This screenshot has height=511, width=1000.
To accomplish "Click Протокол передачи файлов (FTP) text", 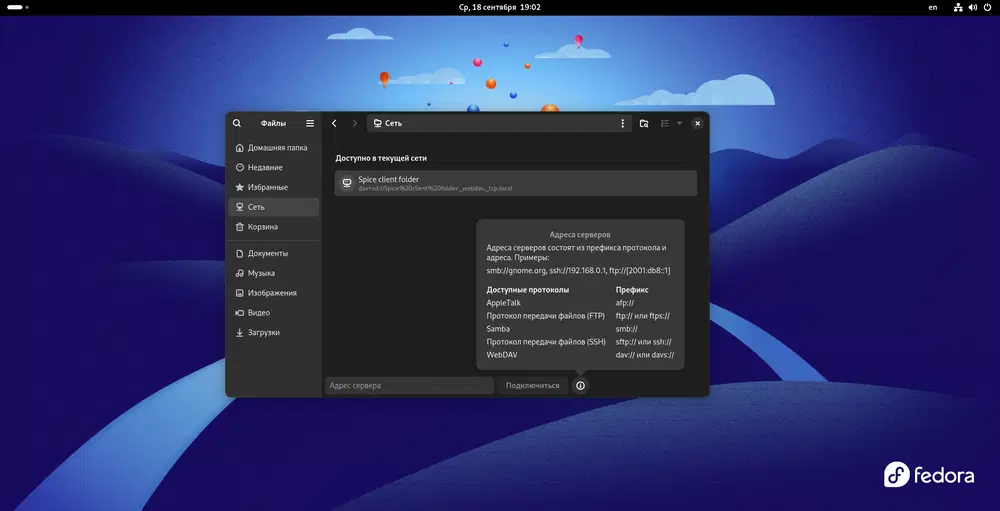I will [x=545, y=316].
